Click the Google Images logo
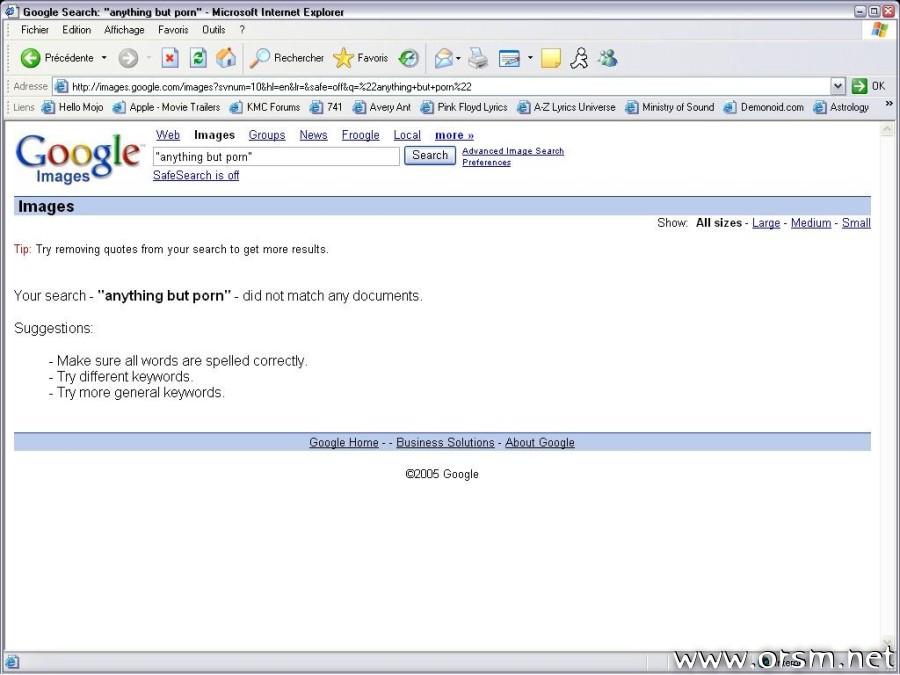 click(x=78, y=158)
